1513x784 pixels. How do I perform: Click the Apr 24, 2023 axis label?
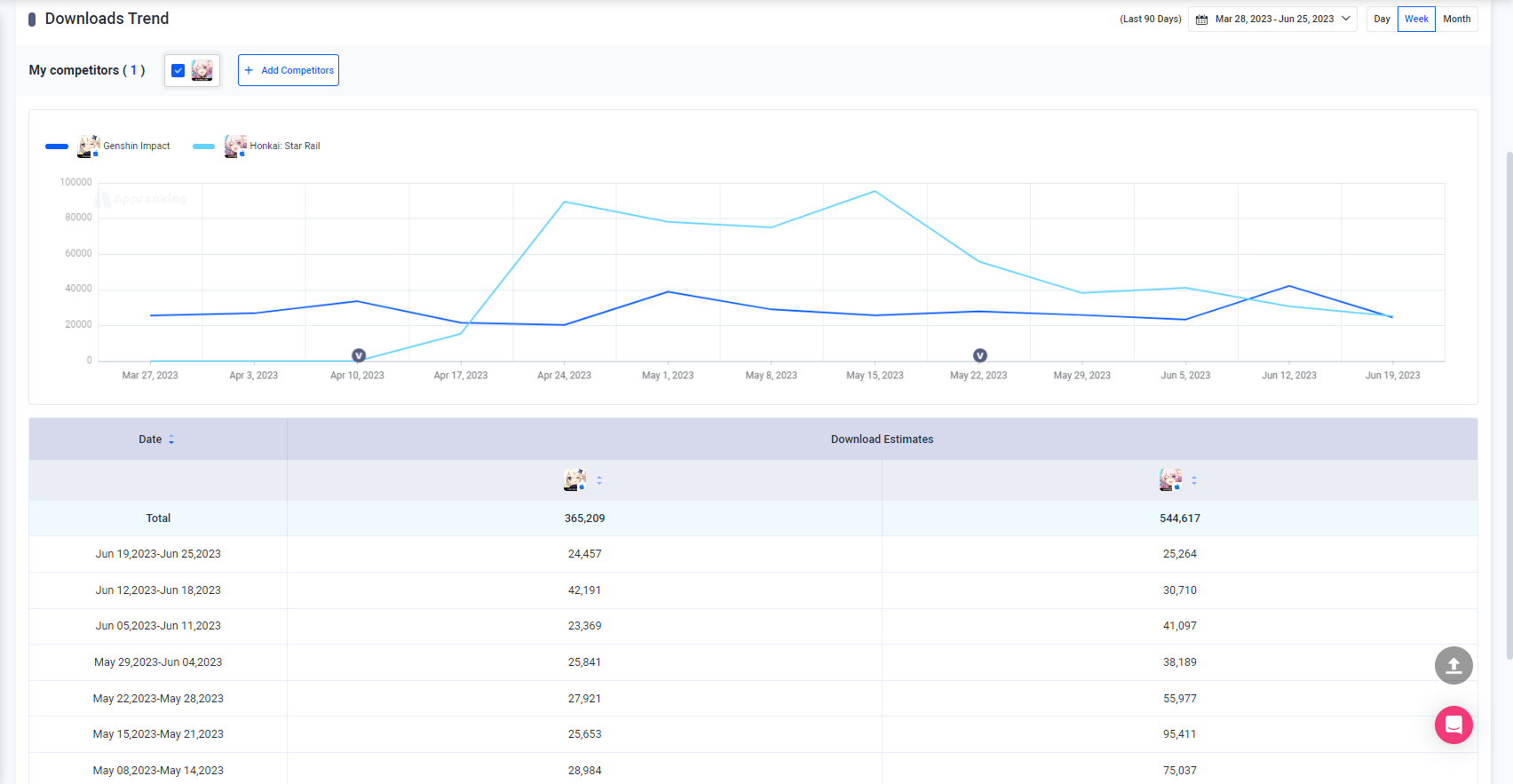(564, 376)
